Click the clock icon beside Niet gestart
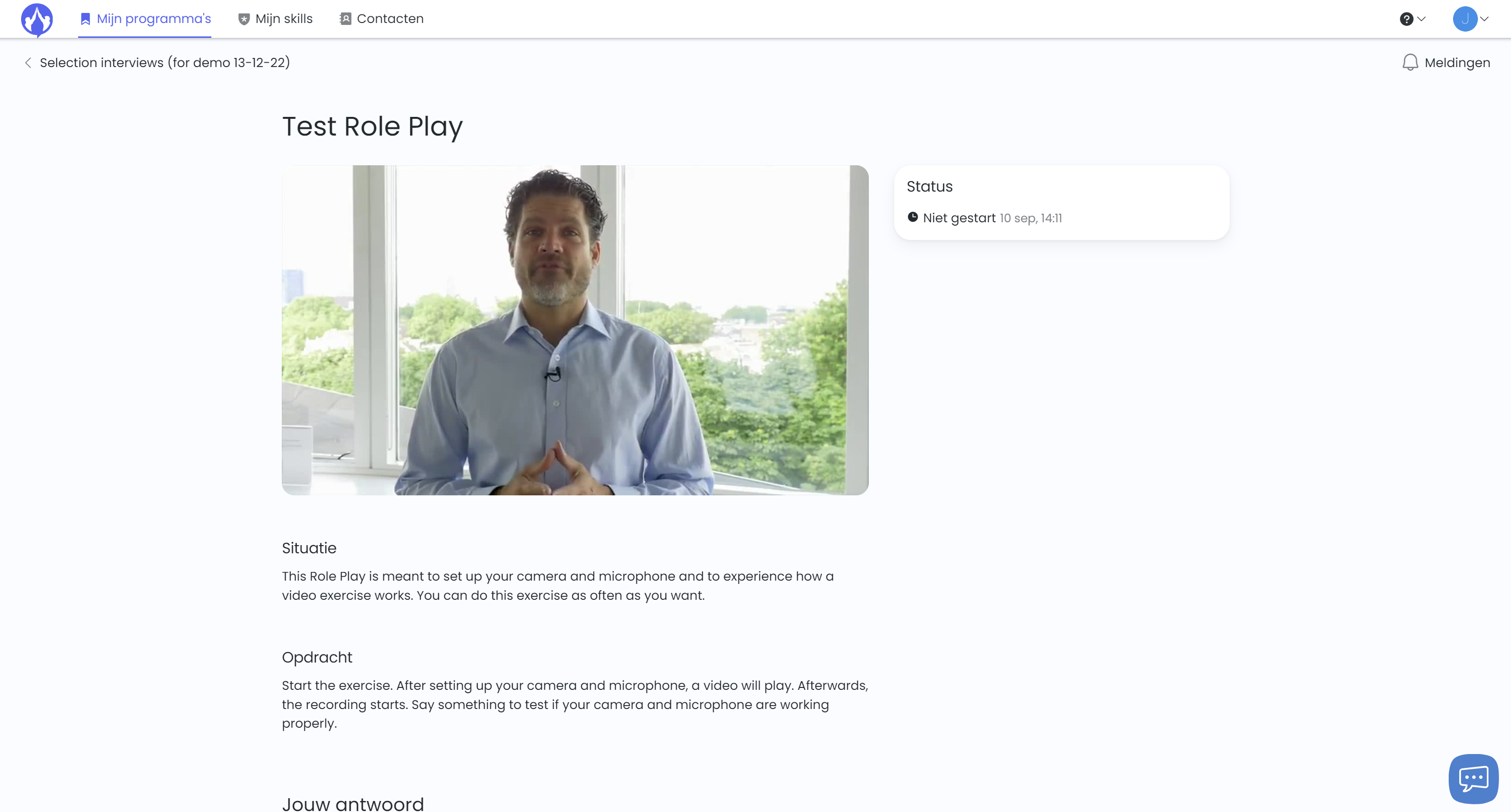The width and height of the screenshot is (1511, 812). tap(913, 217)
